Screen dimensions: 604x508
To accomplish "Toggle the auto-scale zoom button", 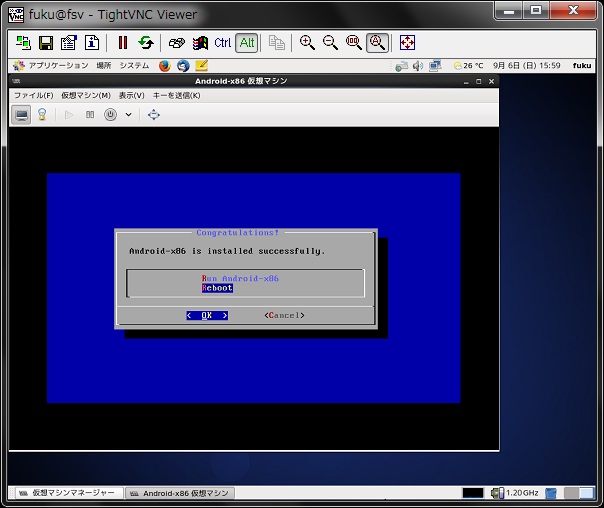I will tap(377, 43).
